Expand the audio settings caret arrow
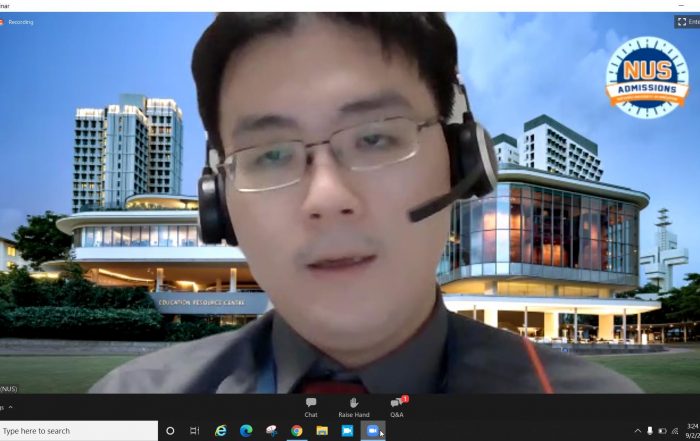 (x=10, y=407)
